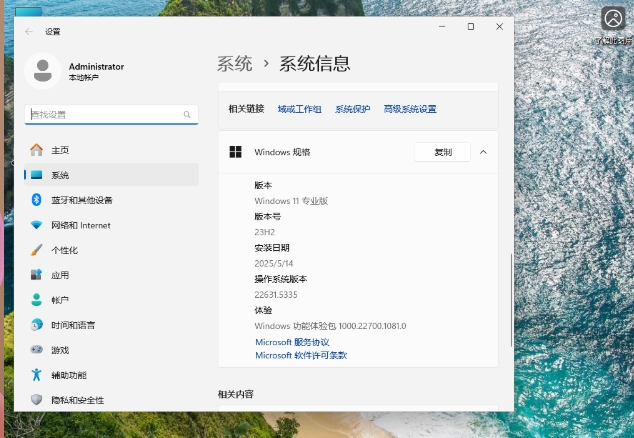Click the Apps (应用) icon

(37, 275)
